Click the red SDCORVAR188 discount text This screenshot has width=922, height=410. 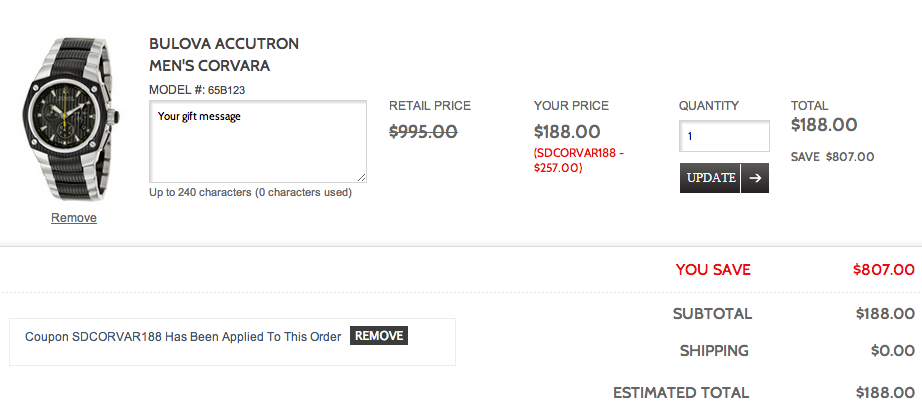point(578,160)
